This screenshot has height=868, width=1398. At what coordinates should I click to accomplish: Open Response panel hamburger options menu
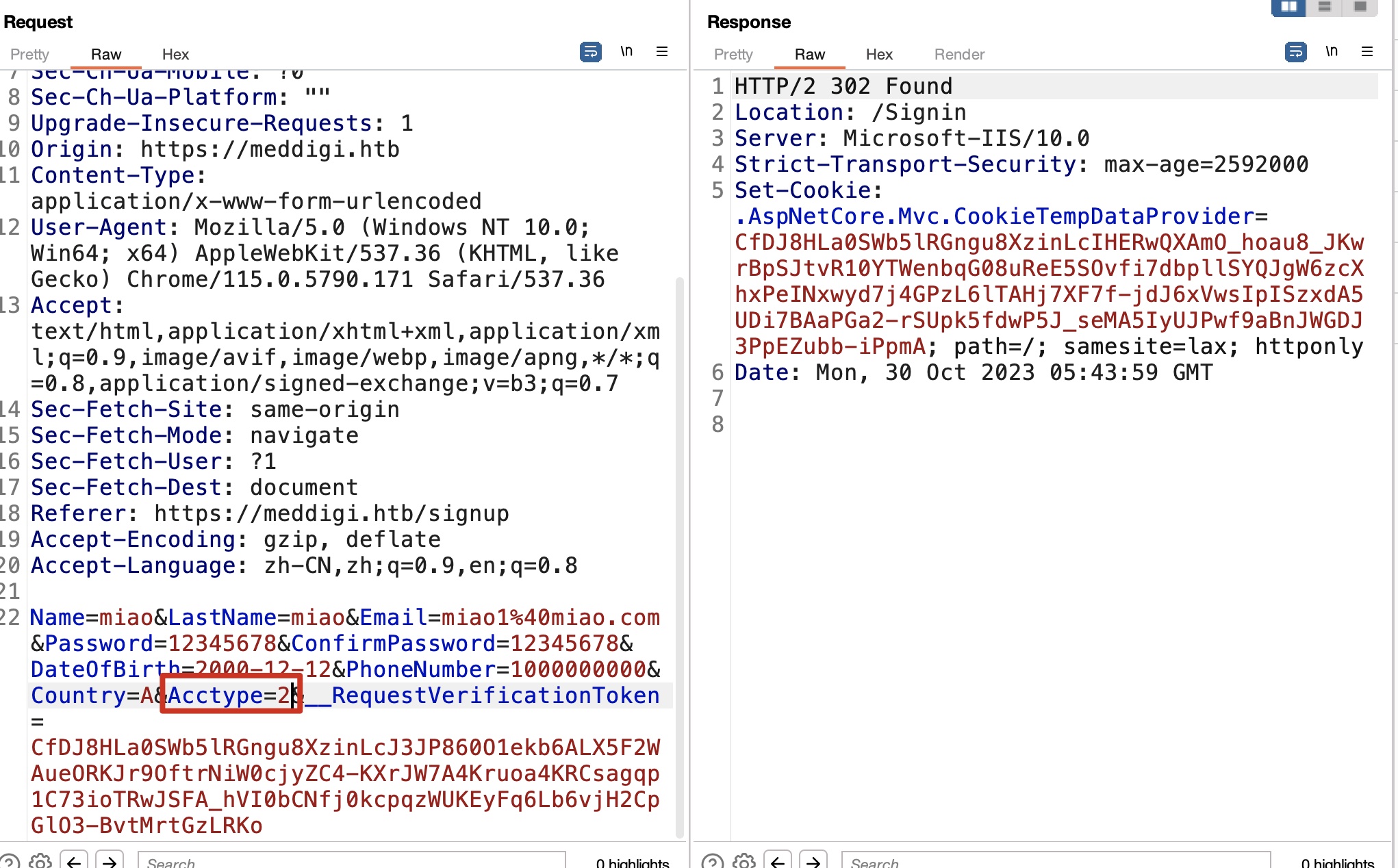(1367, 52)
